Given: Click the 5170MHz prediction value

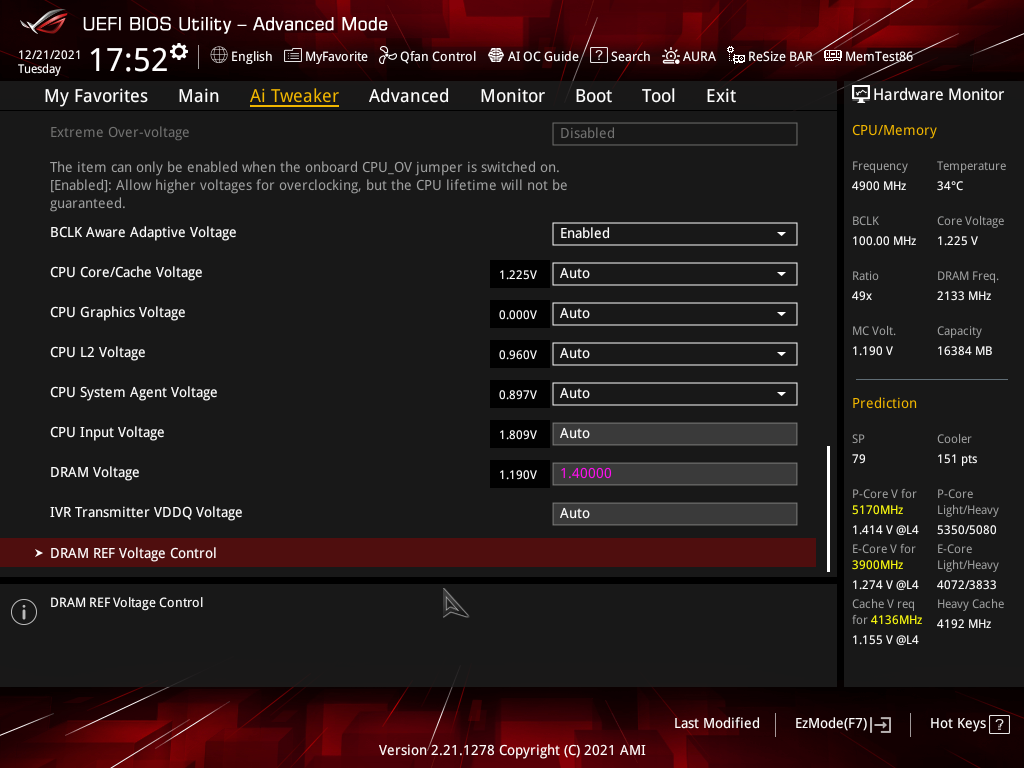Looking at the screenshot, I should (877, 510).
